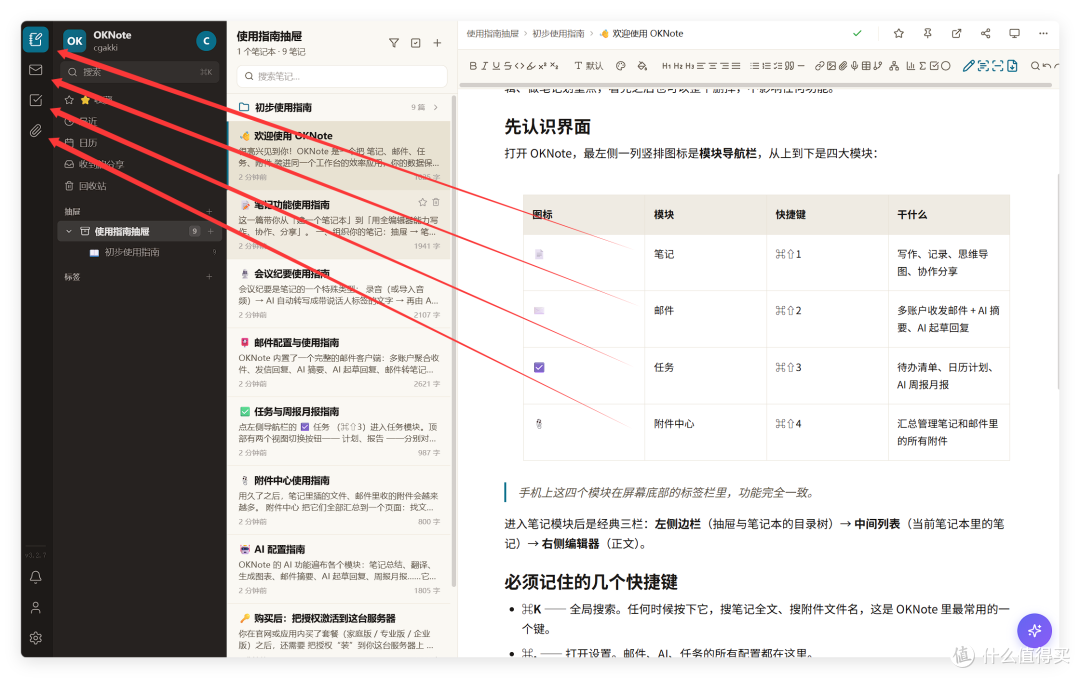Toggle multi-select mode in note list header

pyautogui.click(x=415, y=43)
